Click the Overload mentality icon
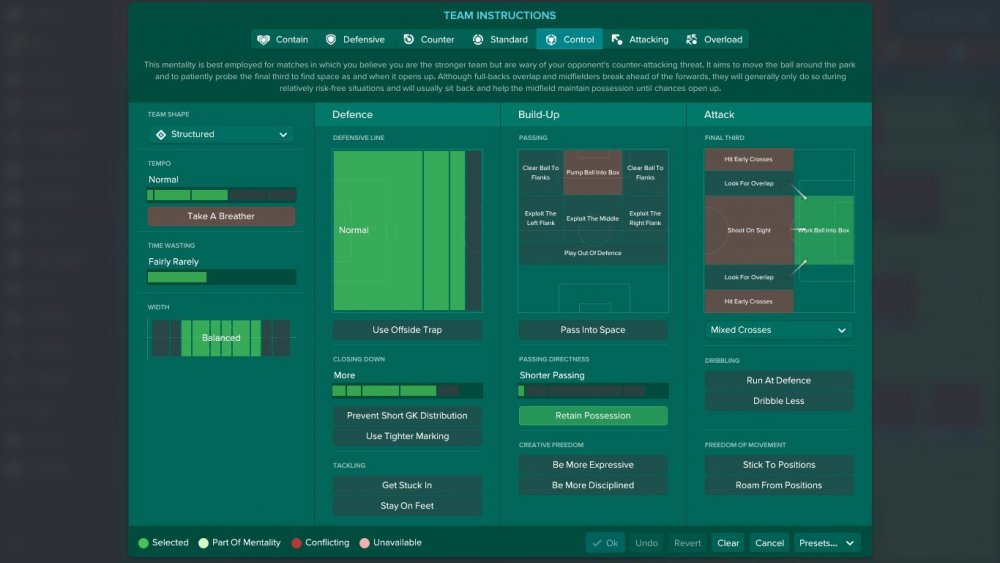This screenshot has width=1000, height=563. pos(691,40)
